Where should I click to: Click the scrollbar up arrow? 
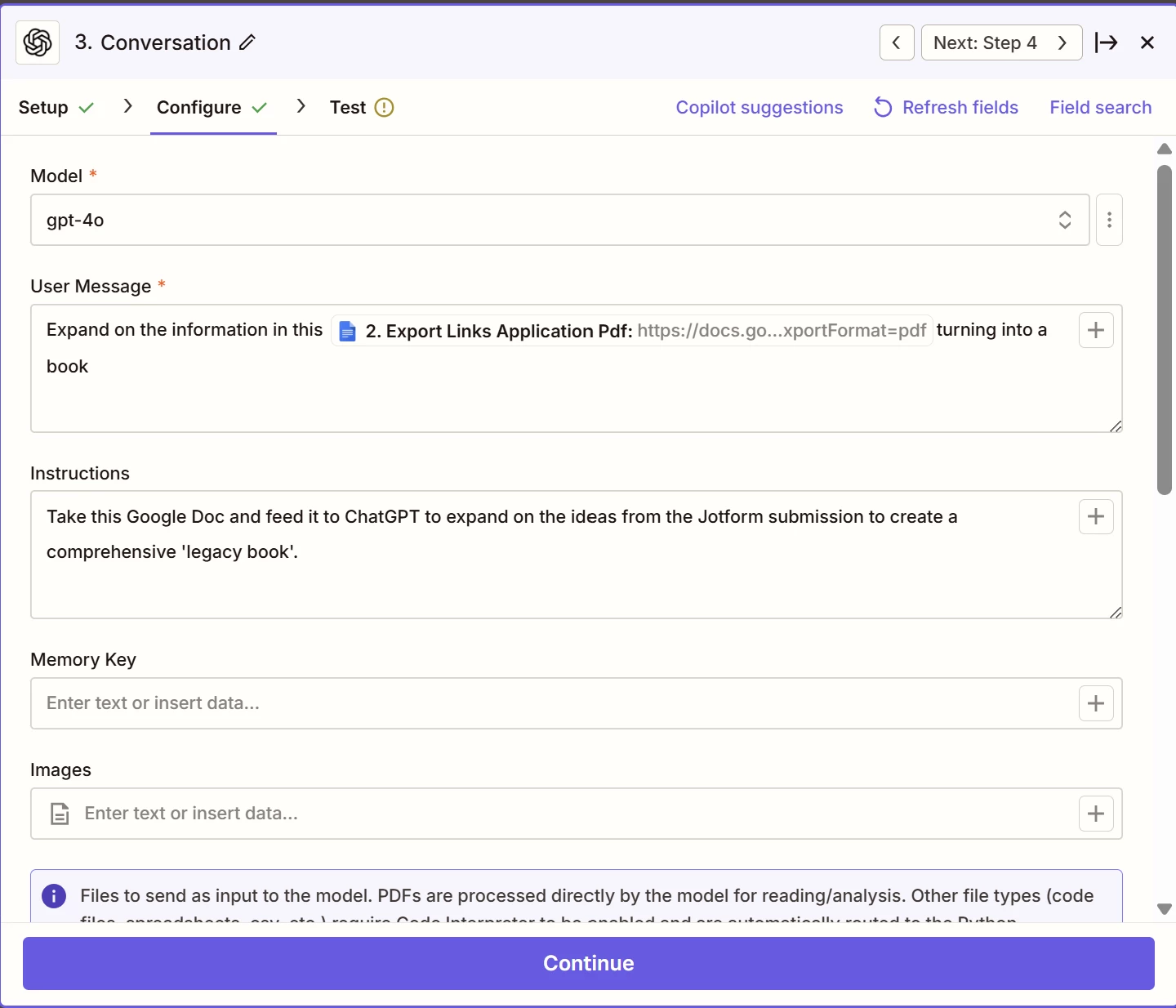pos(1165,149)
